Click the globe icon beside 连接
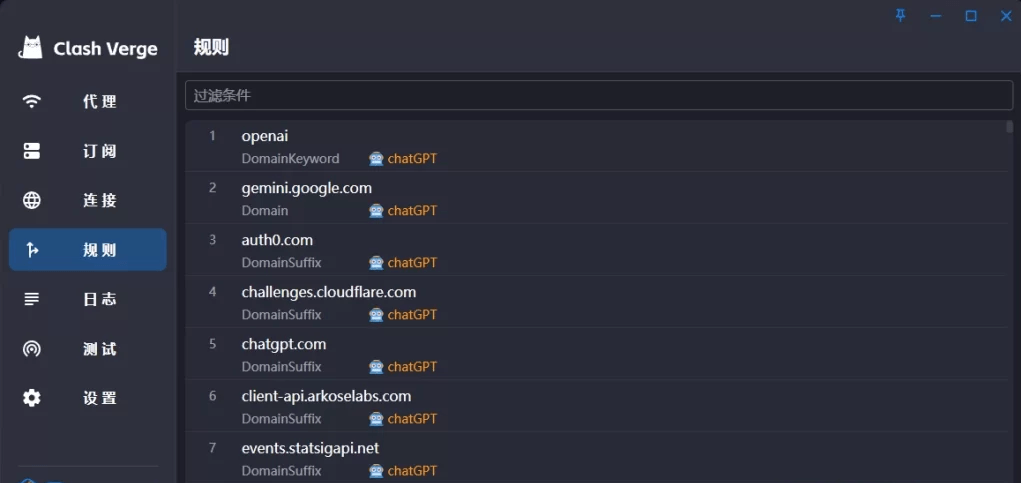The width and height of the screenshot is (1021, 483). click(31, 200)
